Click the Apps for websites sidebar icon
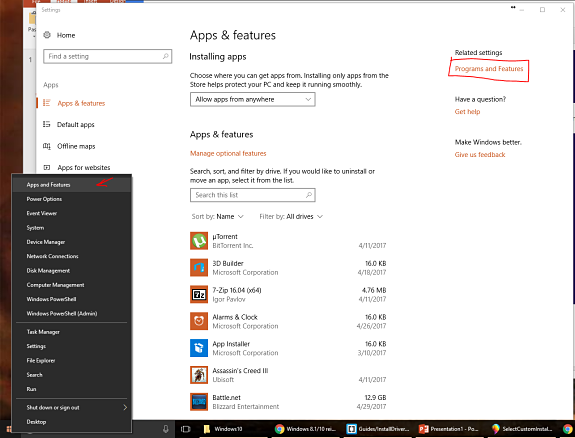Screen dimensions: 575x438 point(47,168)
